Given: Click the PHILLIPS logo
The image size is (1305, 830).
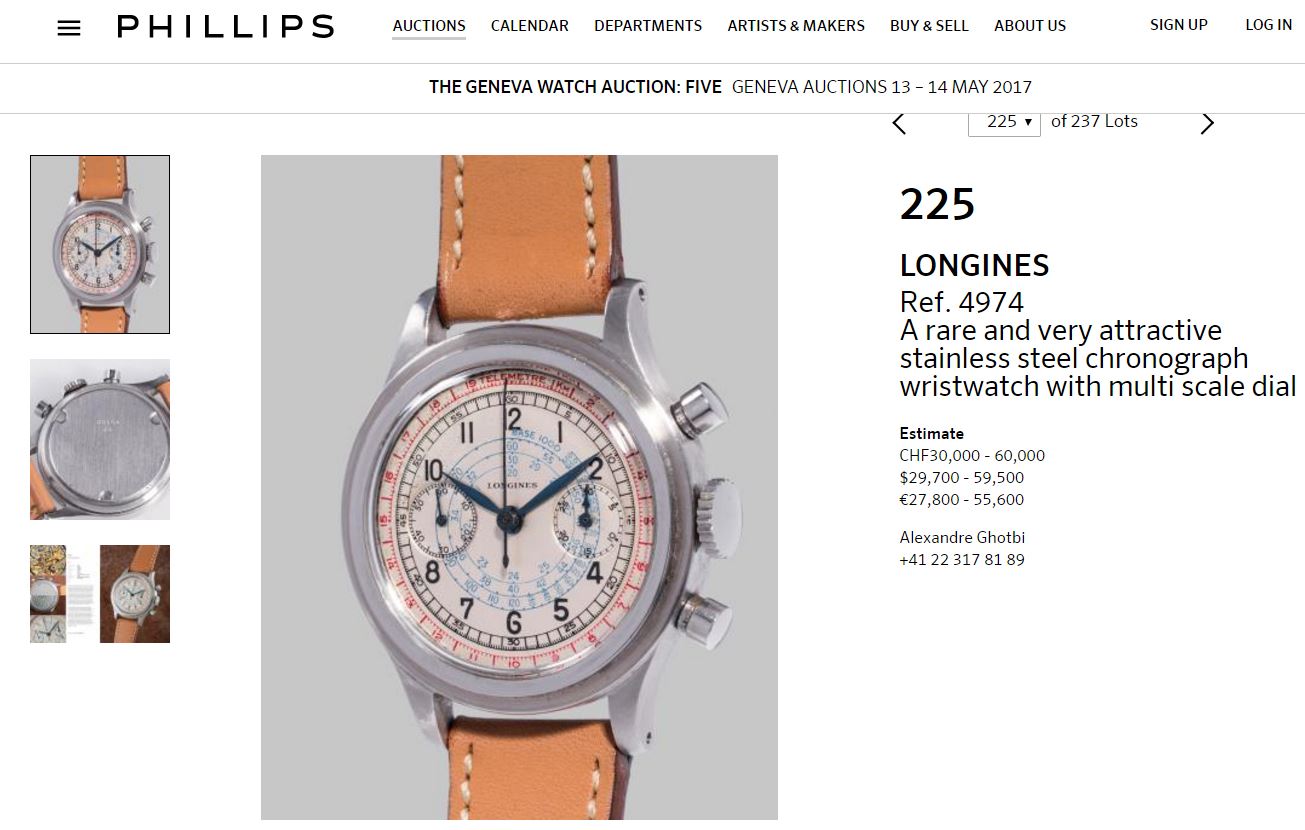Looking at the screenshot, I should click(226, 27).
